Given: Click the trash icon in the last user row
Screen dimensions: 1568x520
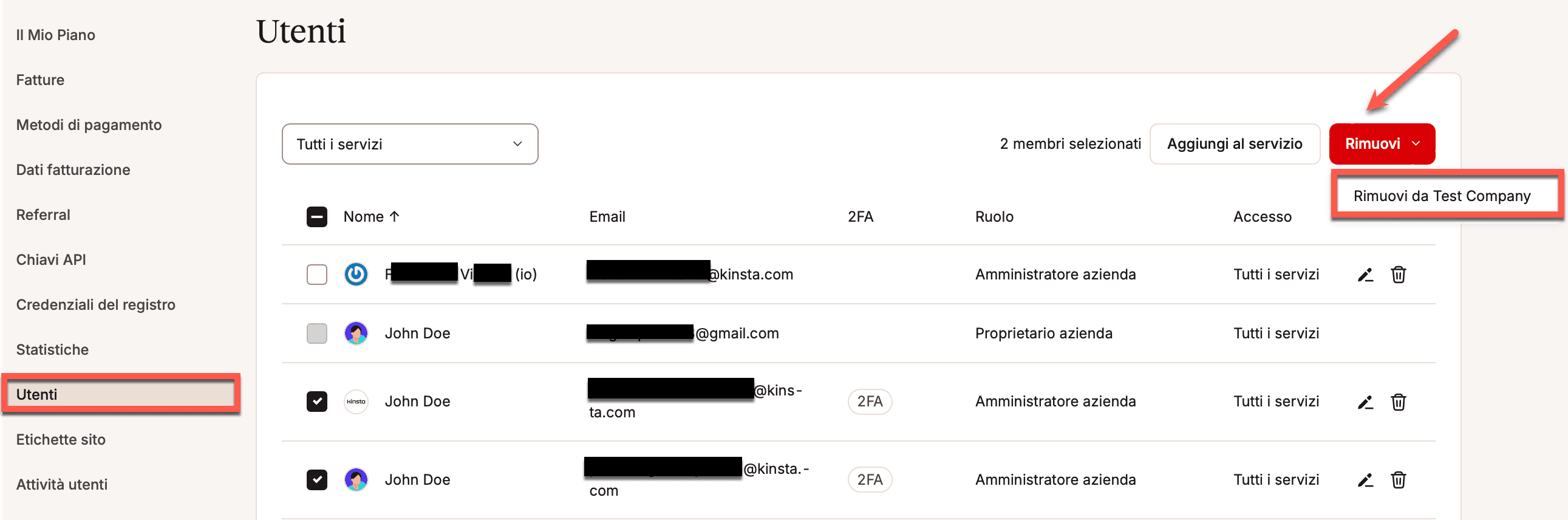Looking at the screenshot, I should pyautogui.click(x=1398, y=481).
